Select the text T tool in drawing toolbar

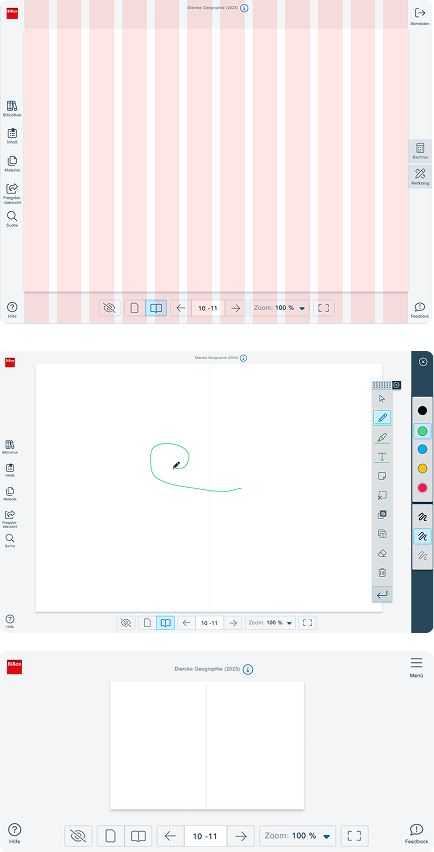pos(382,456)
